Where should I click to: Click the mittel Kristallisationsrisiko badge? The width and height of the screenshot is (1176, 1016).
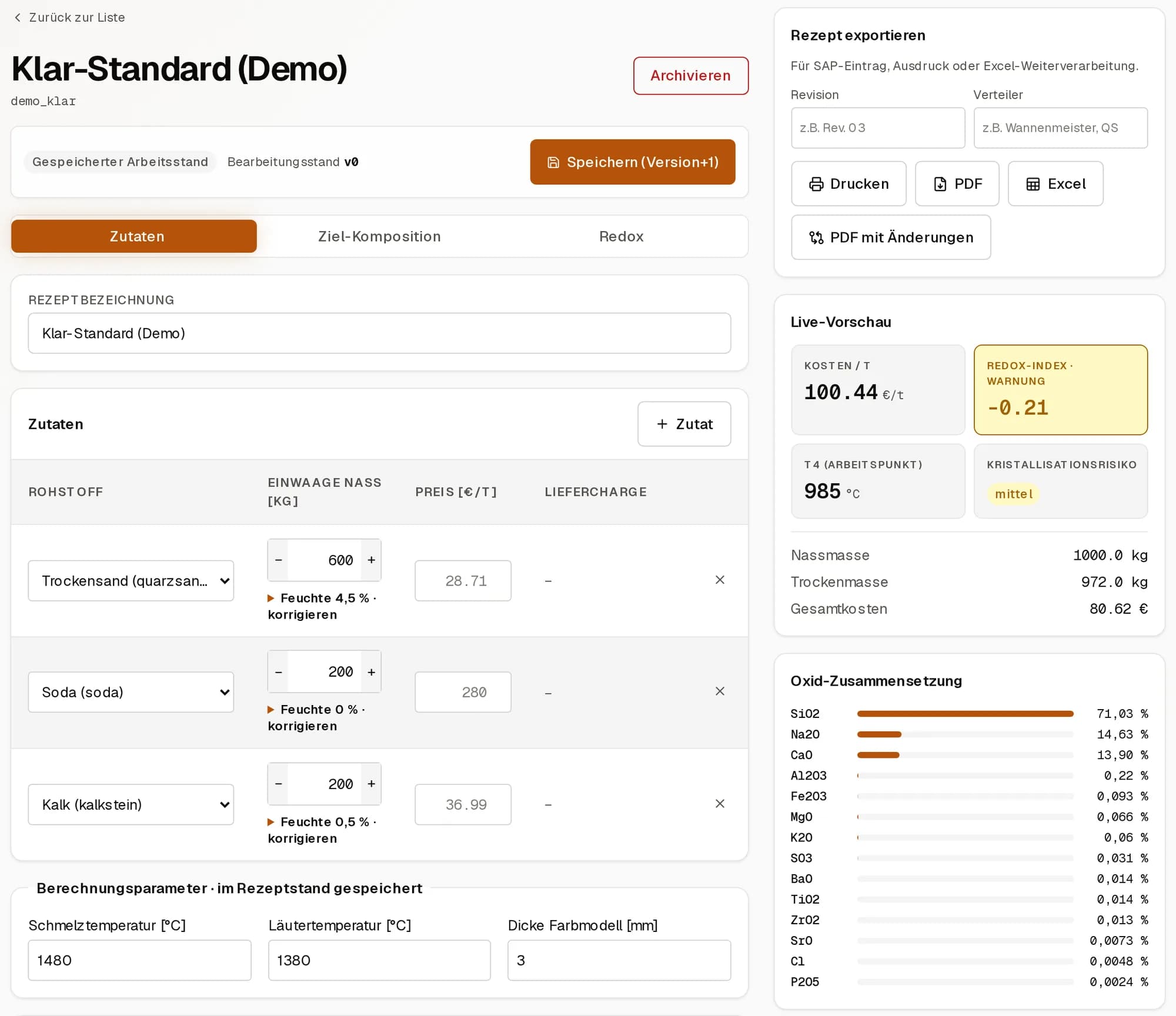point(1013,494)
